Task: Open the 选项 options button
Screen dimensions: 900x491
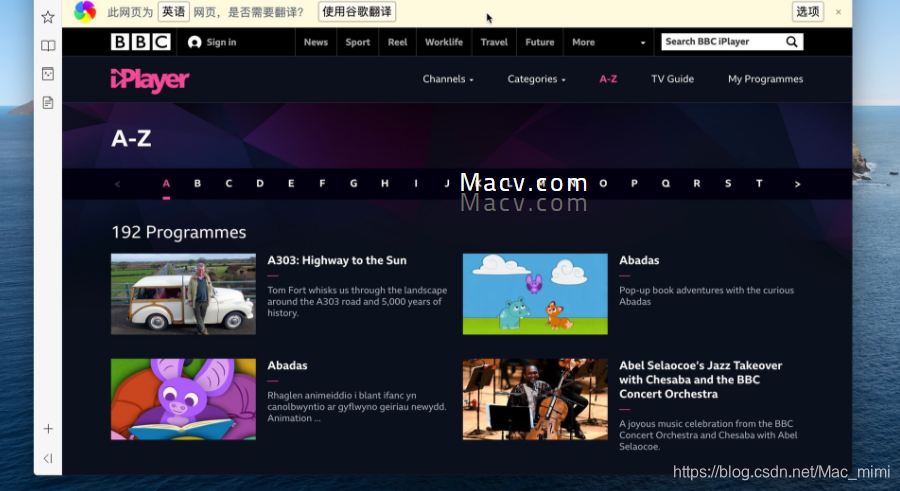Action: click(x=808, y=11)
